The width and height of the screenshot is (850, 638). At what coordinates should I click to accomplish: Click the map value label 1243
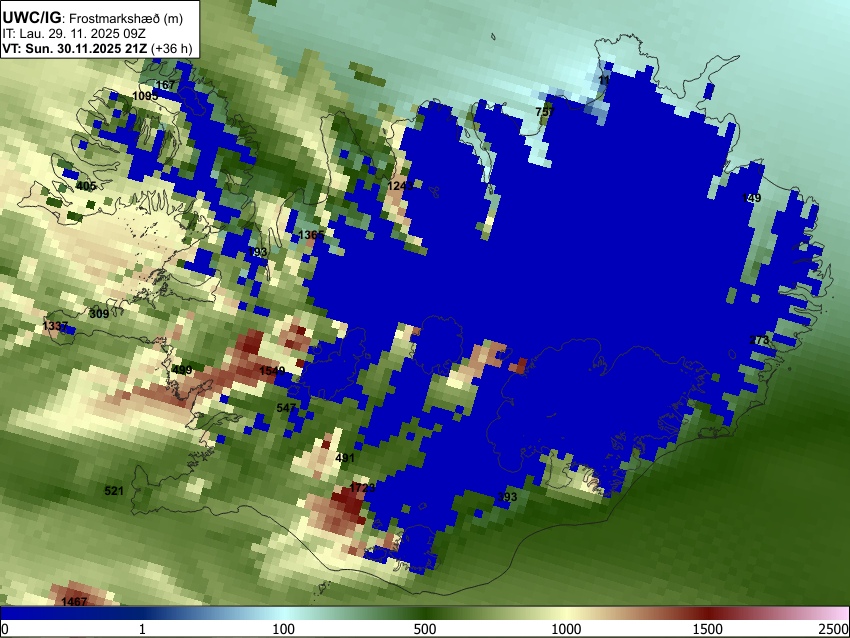401,186
